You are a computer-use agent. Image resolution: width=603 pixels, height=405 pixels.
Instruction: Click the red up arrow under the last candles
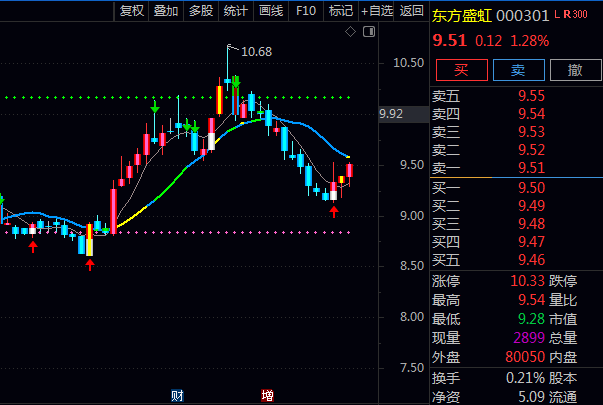[x=334, y=212]
